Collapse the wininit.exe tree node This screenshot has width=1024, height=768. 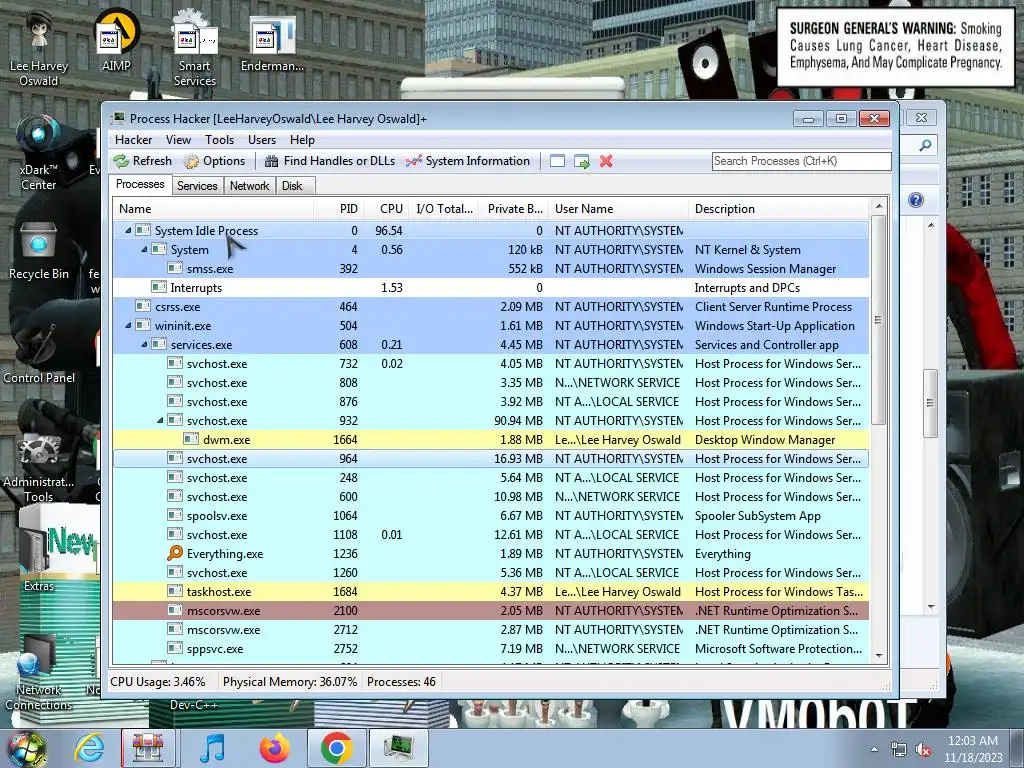[x=128, y=325]
